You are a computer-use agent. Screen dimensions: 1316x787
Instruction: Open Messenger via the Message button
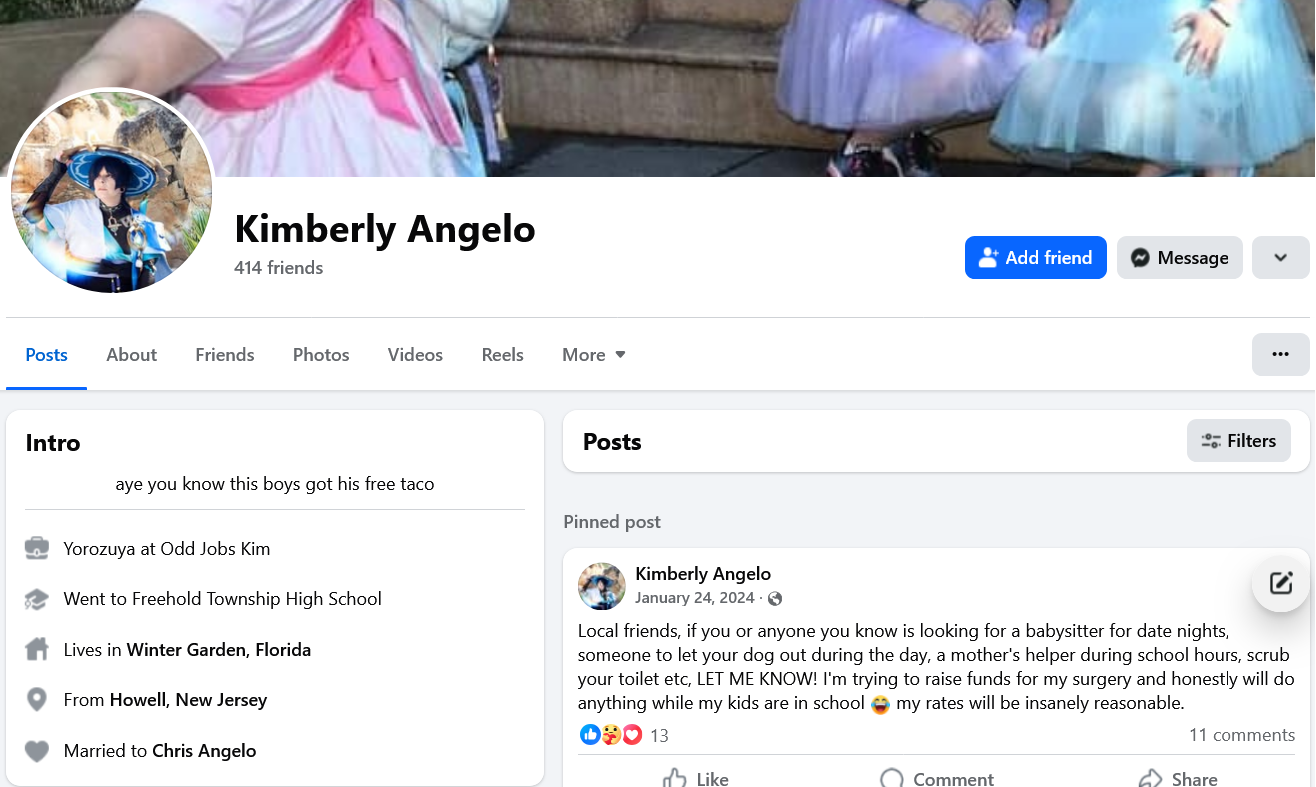[1179, 257]
